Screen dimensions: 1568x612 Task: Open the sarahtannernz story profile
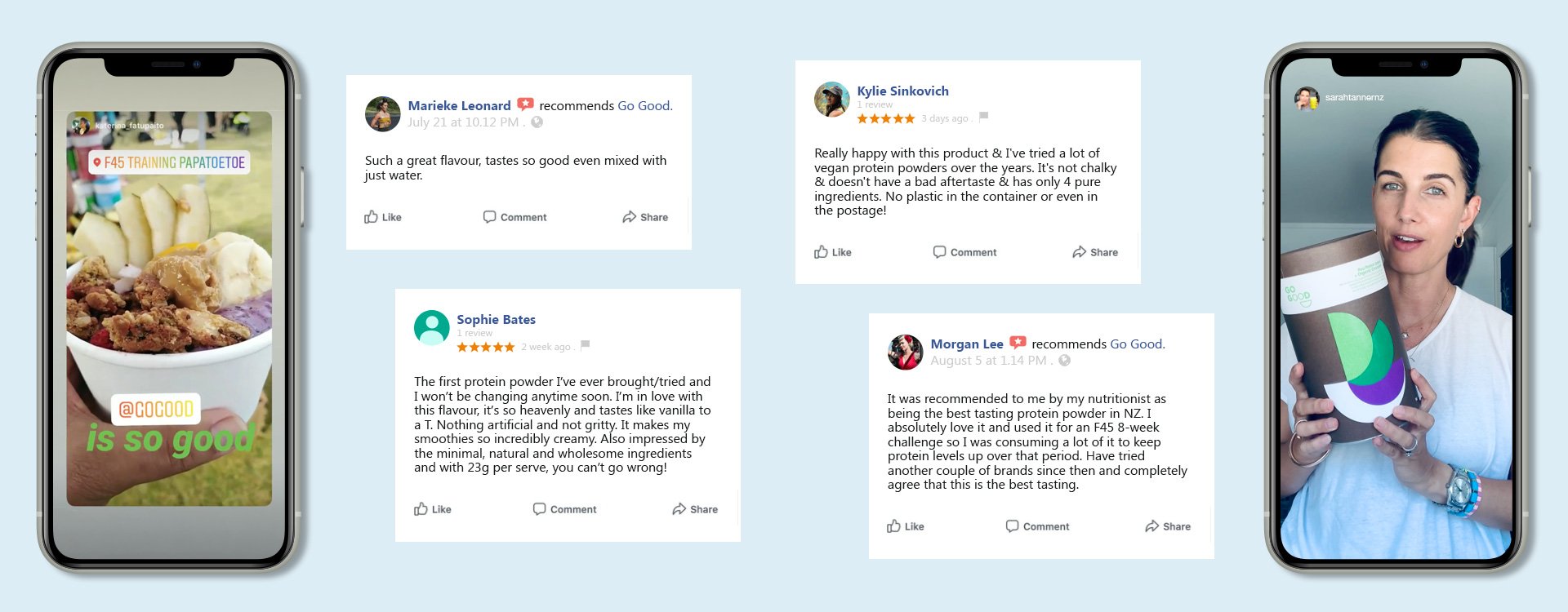[1353, 97]
